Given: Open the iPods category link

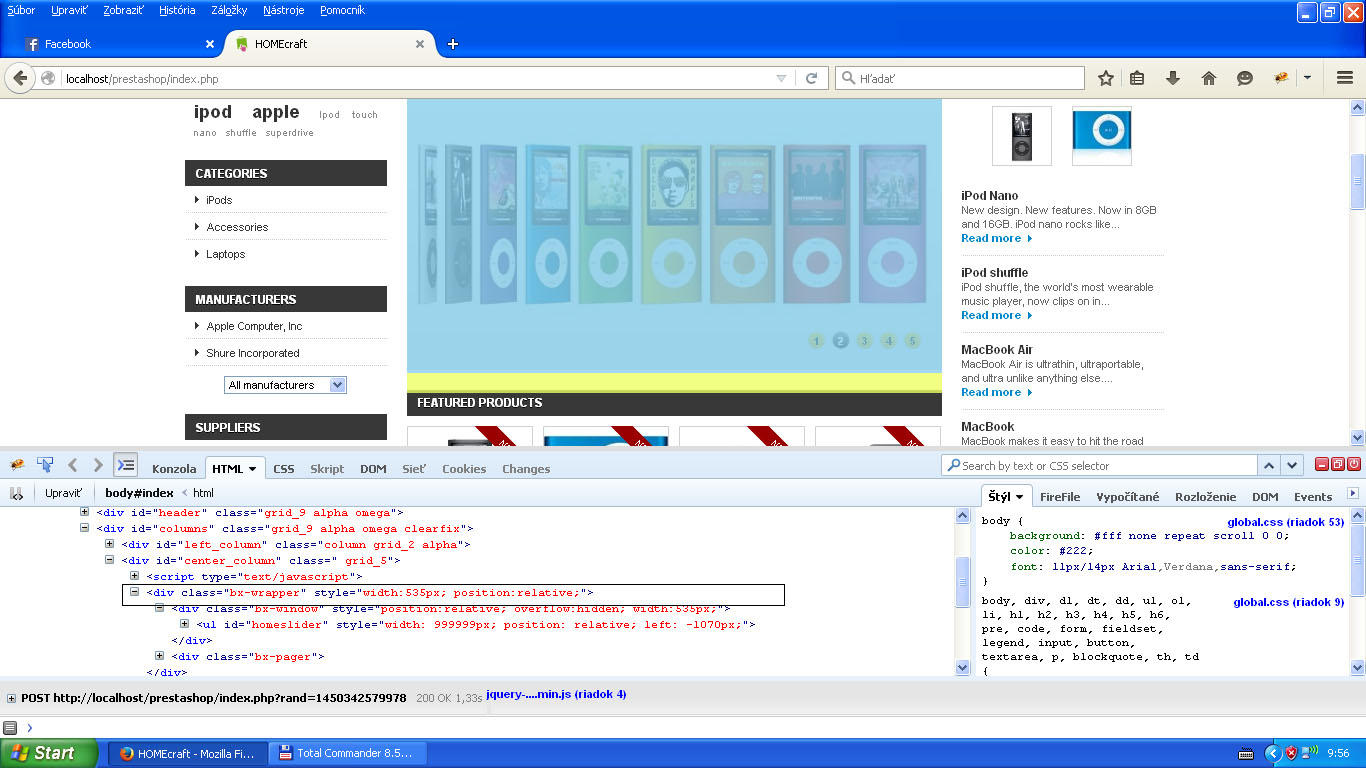Looking at the screenshot, I should [219, 200].
